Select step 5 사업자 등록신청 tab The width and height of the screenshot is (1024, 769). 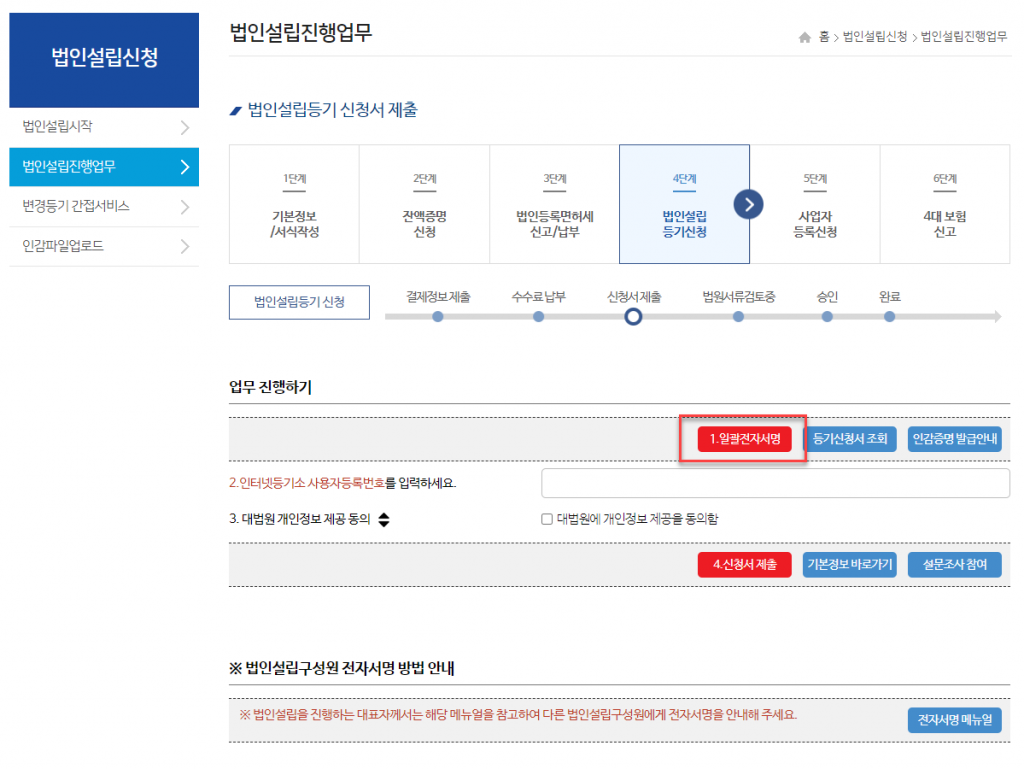coord(815,204)
